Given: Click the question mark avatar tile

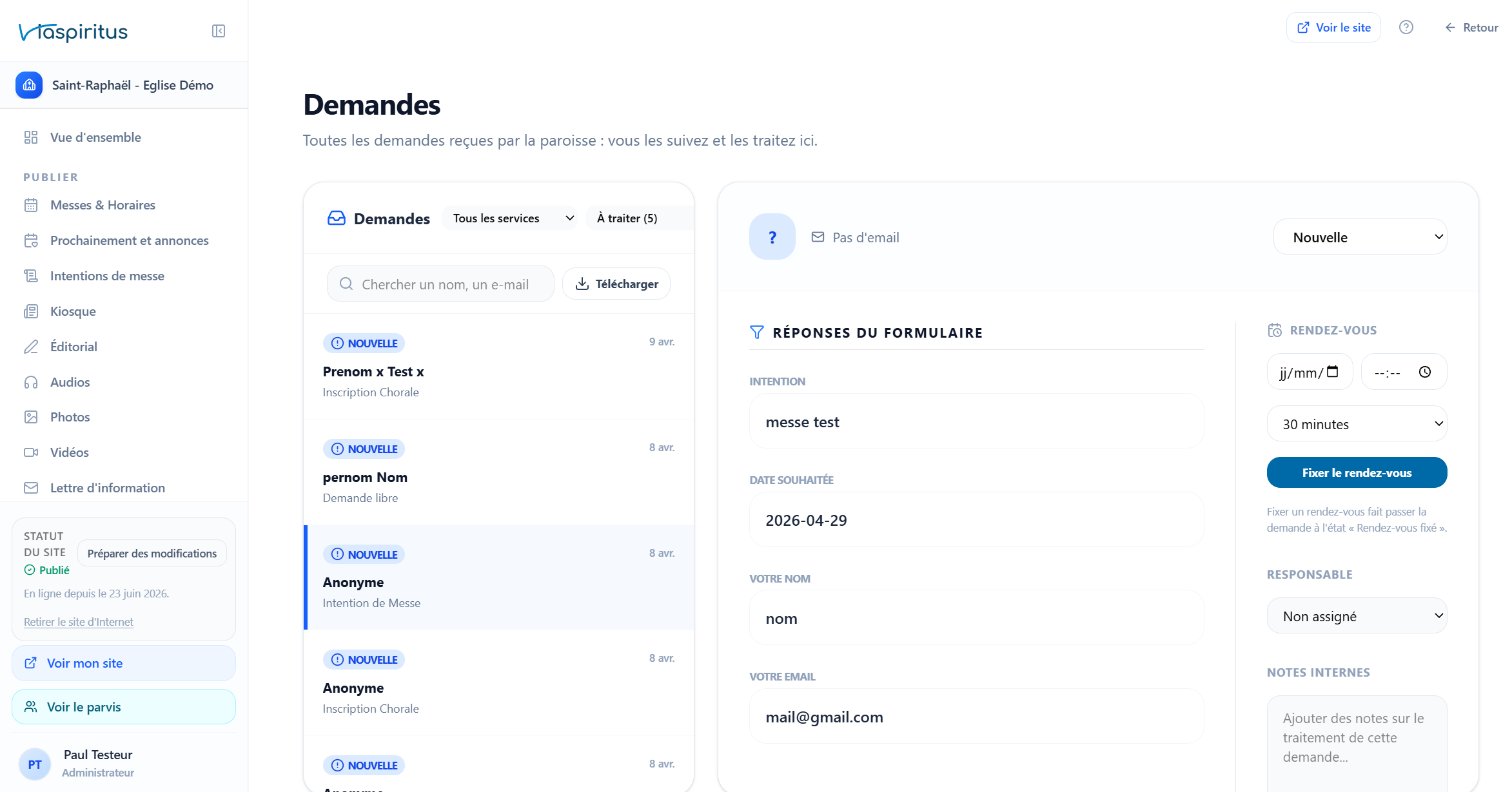Looking at the screenshot, I should [x=772, y=237].
